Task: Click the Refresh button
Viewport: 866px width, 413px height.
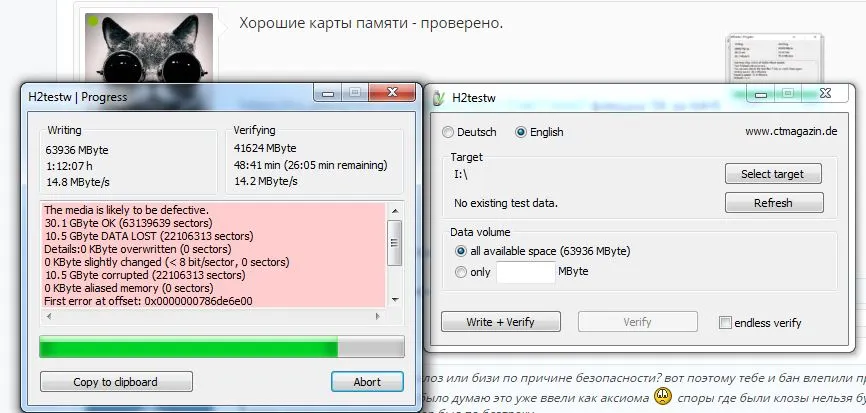Action: tap(773, 203)
